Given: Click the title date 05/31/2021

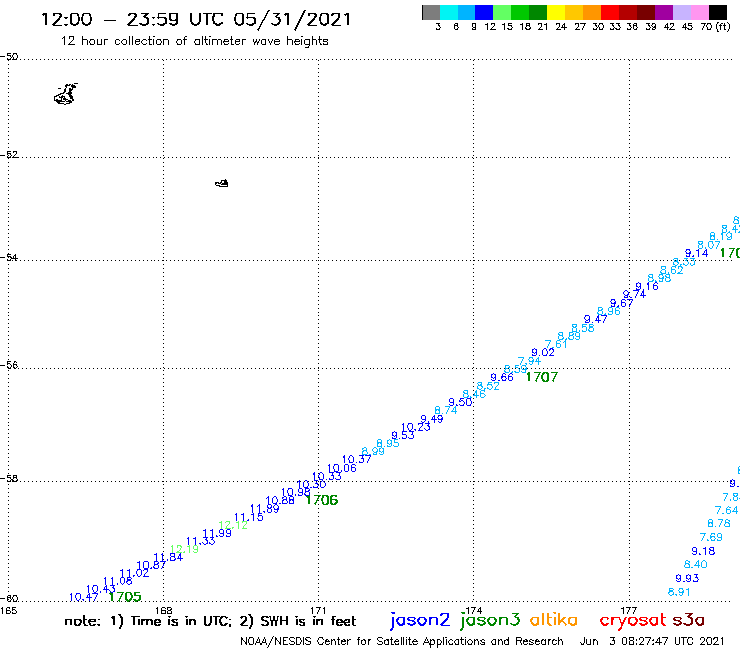Looking at the screenshot, I should (x=293, y=20).
